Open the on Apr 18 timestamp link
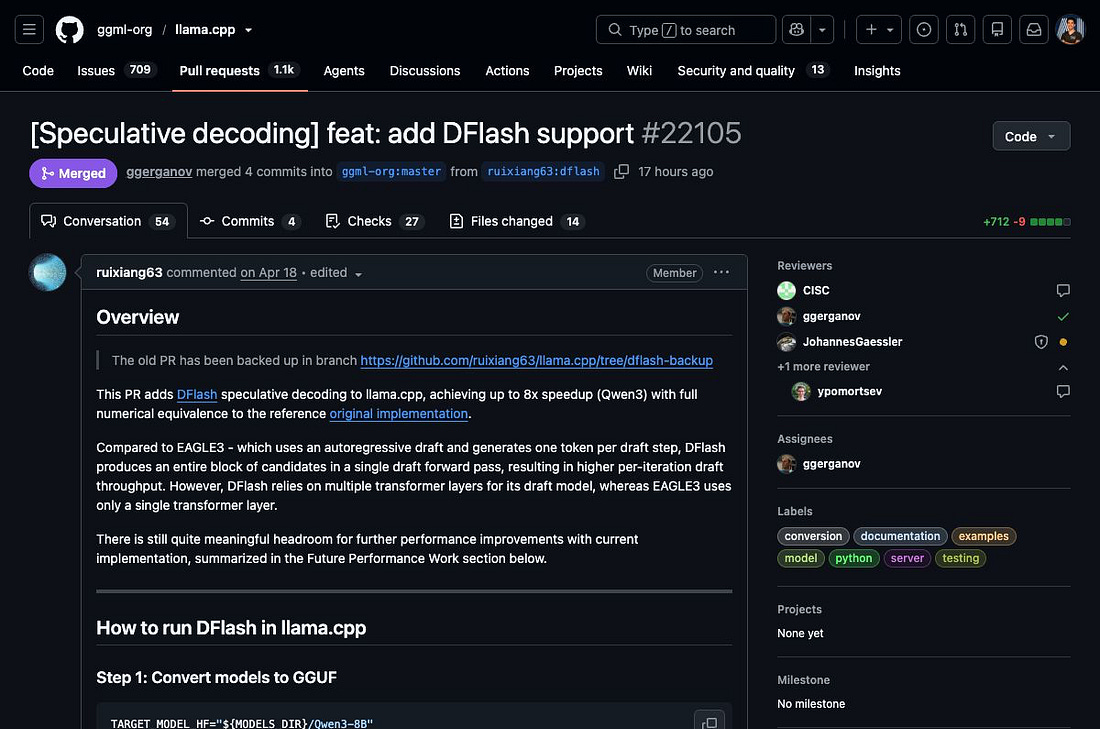This screenshot has height=729, width=1100. point(269,272)
